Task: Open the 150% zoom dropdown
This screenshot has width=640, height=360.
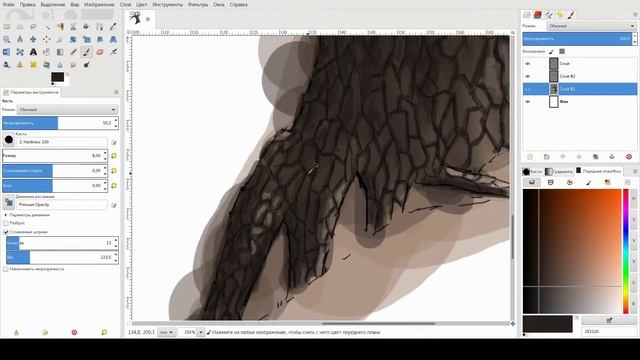Action: point(200,332)
